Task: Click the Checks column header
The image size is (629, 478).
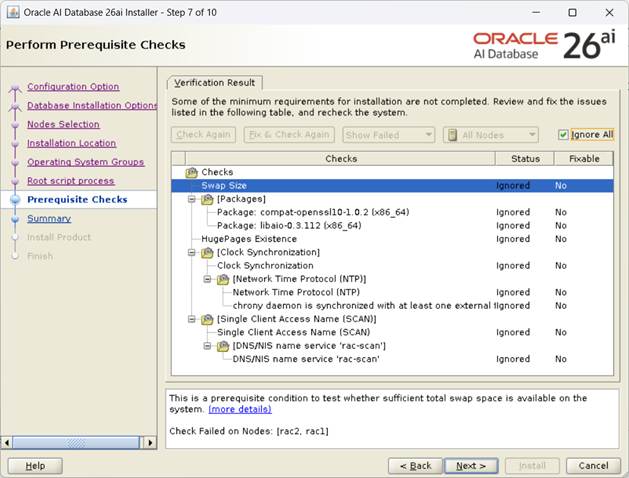Action: tap(341, 159)
